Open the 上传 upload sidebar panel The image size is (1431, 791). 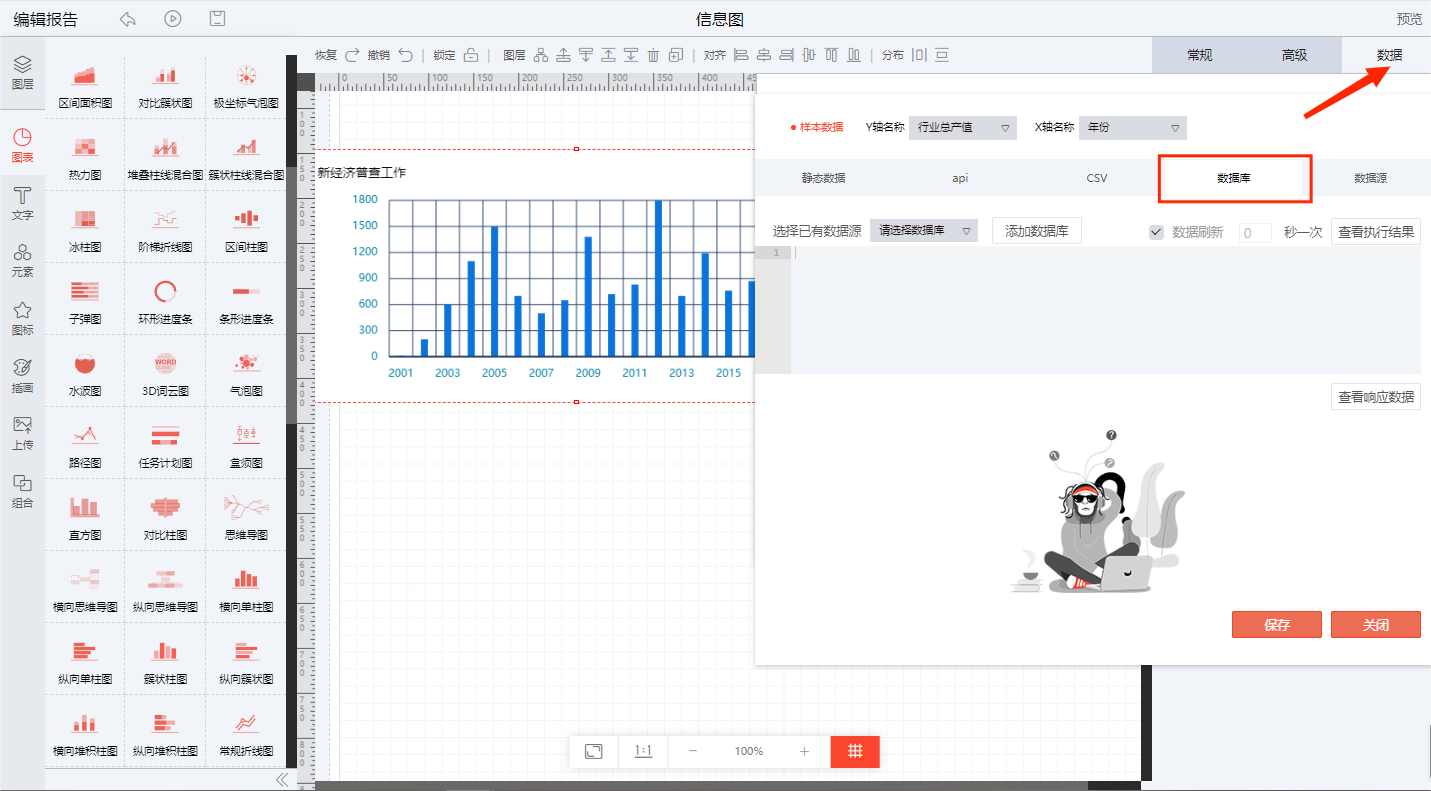[22, 434]
